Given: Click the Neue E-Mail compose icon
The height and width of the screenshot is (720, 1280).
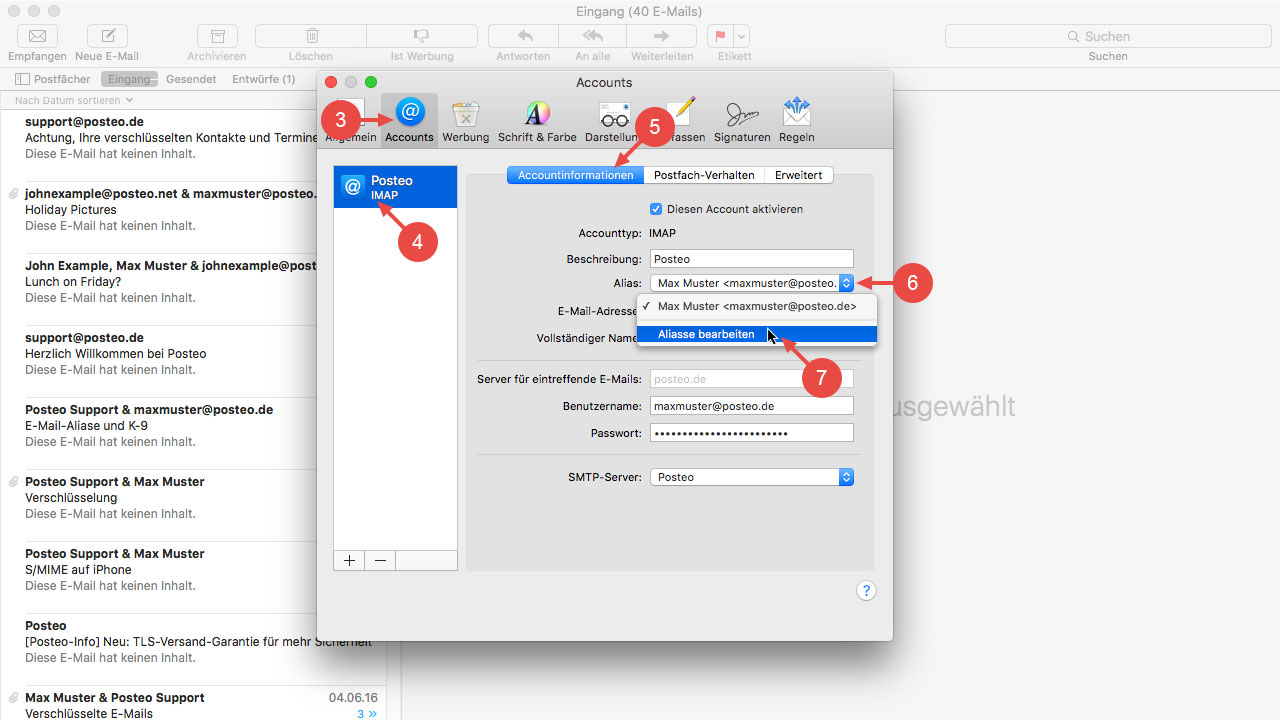Looking at the screenshot, I should pyautogui.click(x=107, y=37).
